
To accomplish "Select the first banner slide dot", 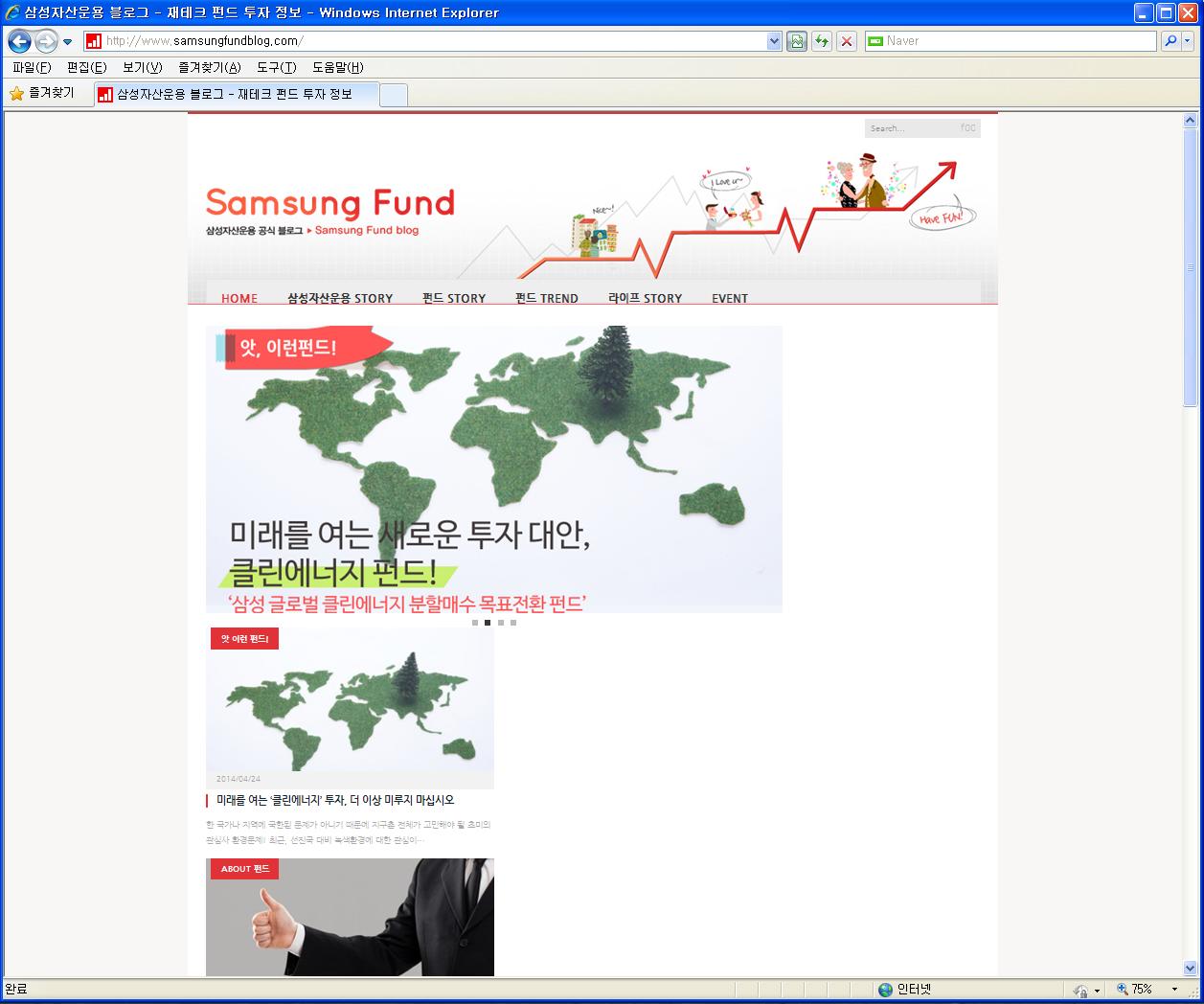I will (475, 623).
